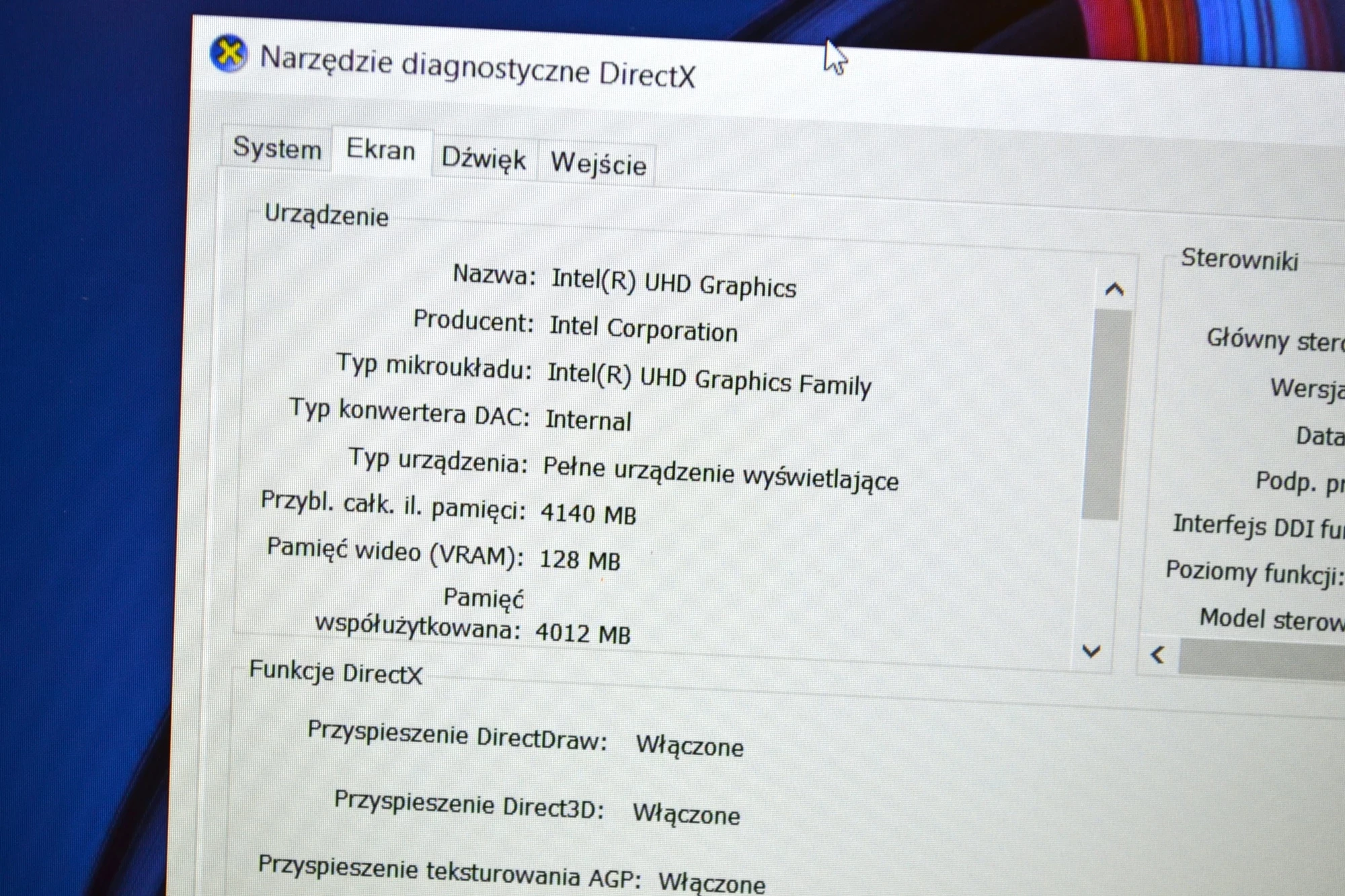The image size is (1345, 896).
Task: Click the Urządzenie group header
Action: 326,216
